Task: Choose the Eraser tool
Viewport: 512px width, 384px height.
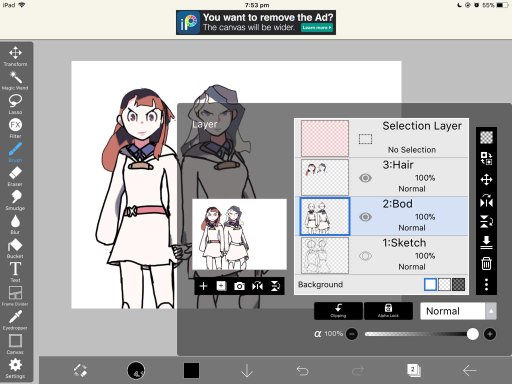Action: [15, 176]
